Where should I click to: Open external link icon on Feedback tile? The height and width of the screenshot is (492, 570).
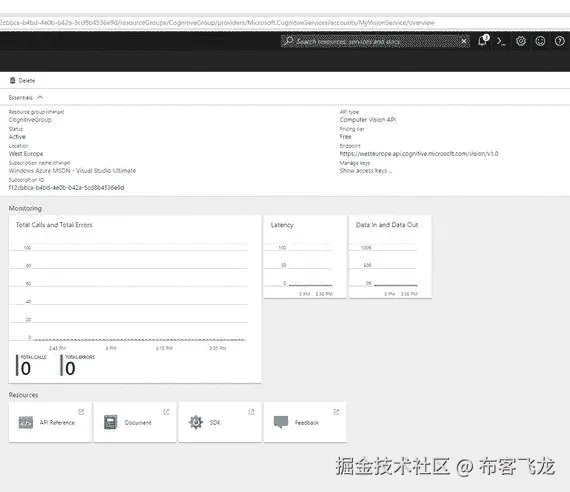336,412
